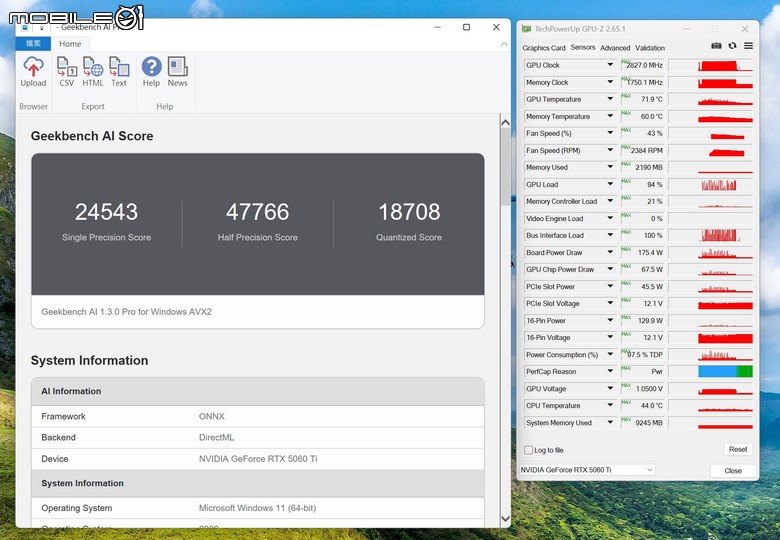This screenshot has width=780, height=540.
Task: Click Half Precision Score value 47766
Action: (x=257, y=212)
